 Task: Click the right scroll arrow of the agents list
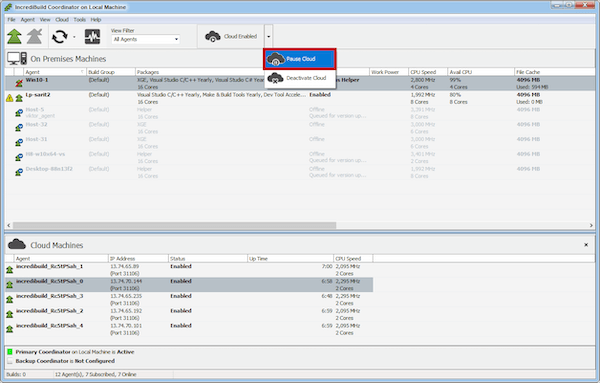pos(591,225)
